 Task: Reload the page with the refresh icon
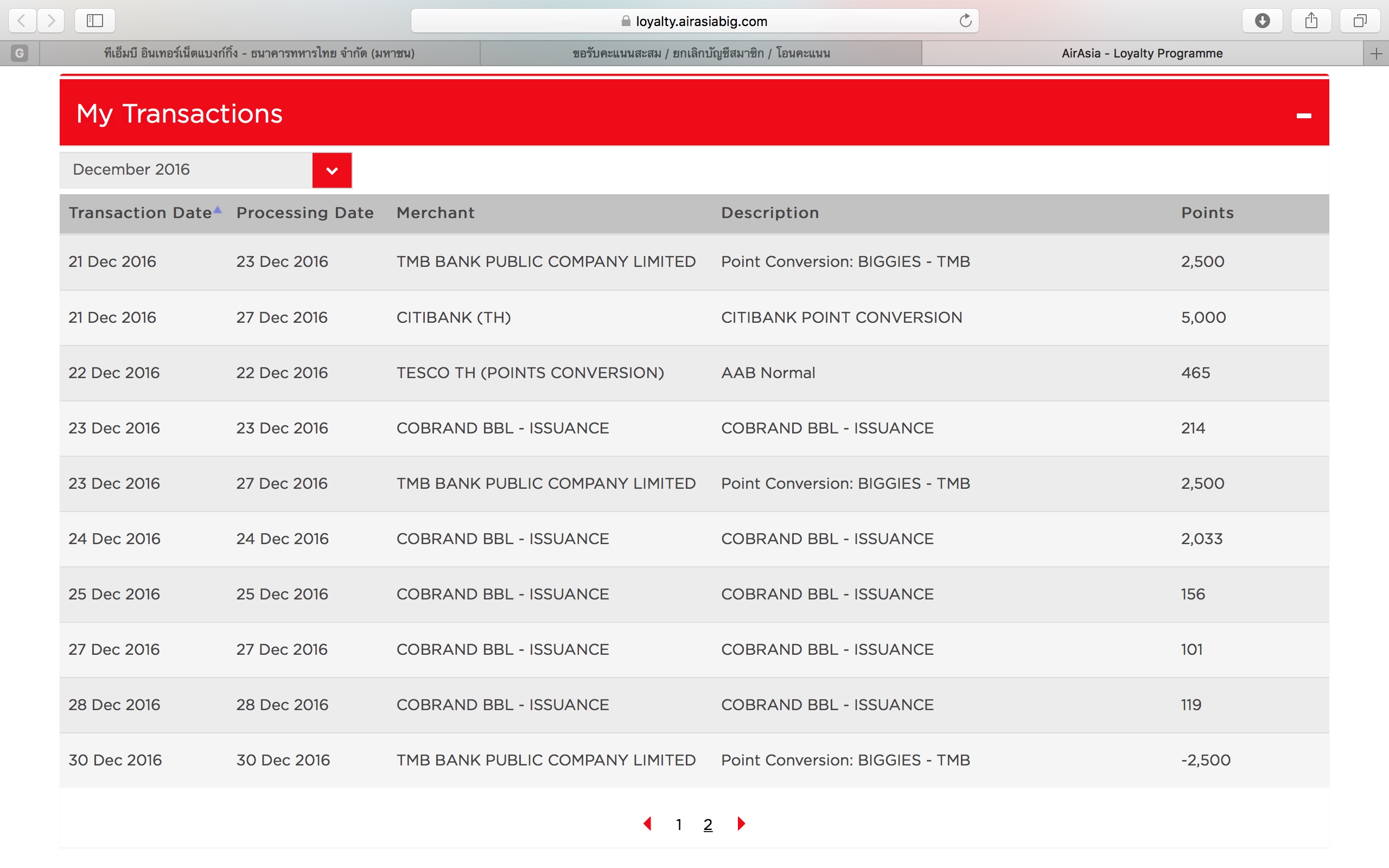click(965, 21)
